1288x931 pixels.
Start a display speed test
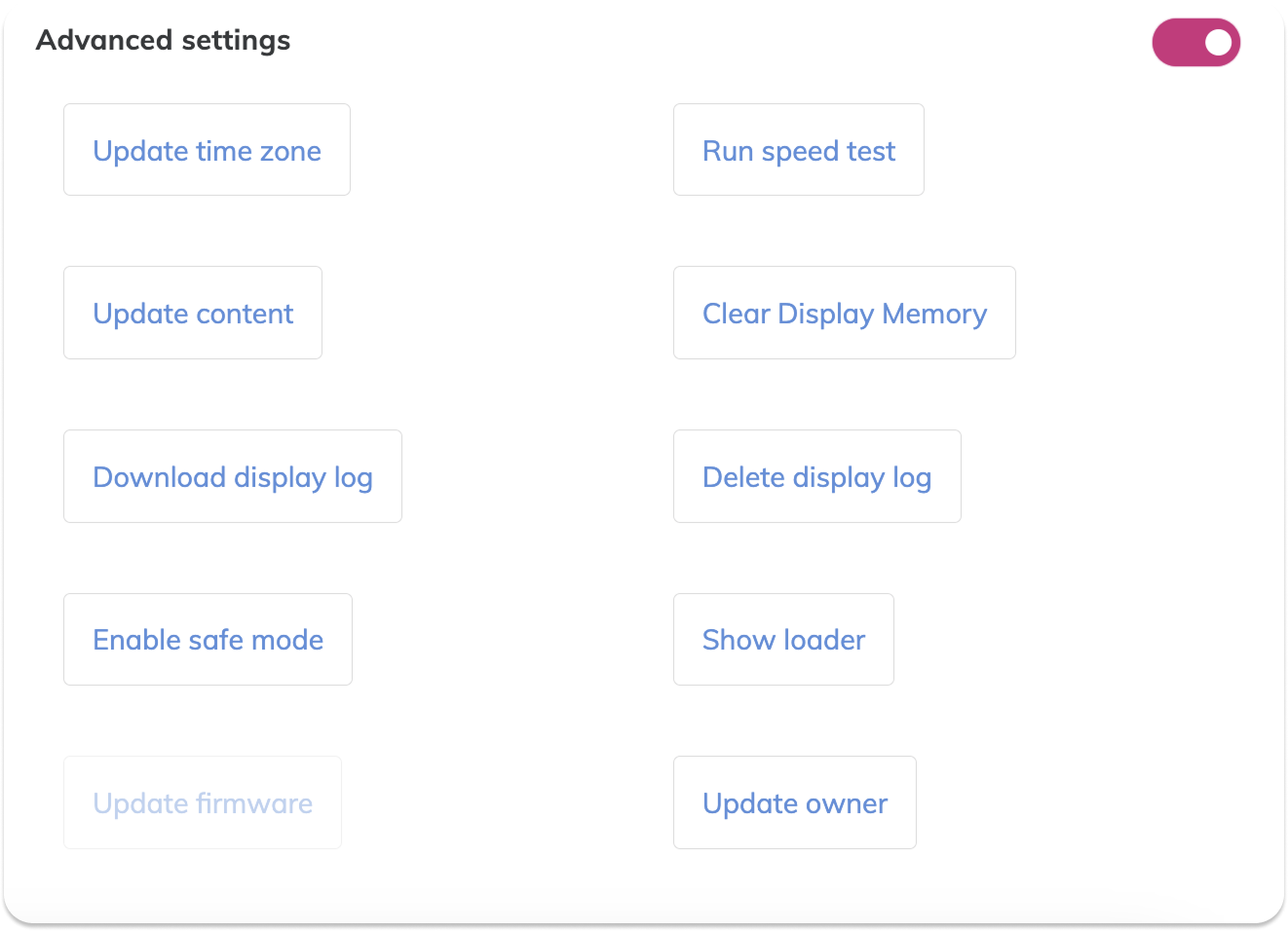(798, 150)
